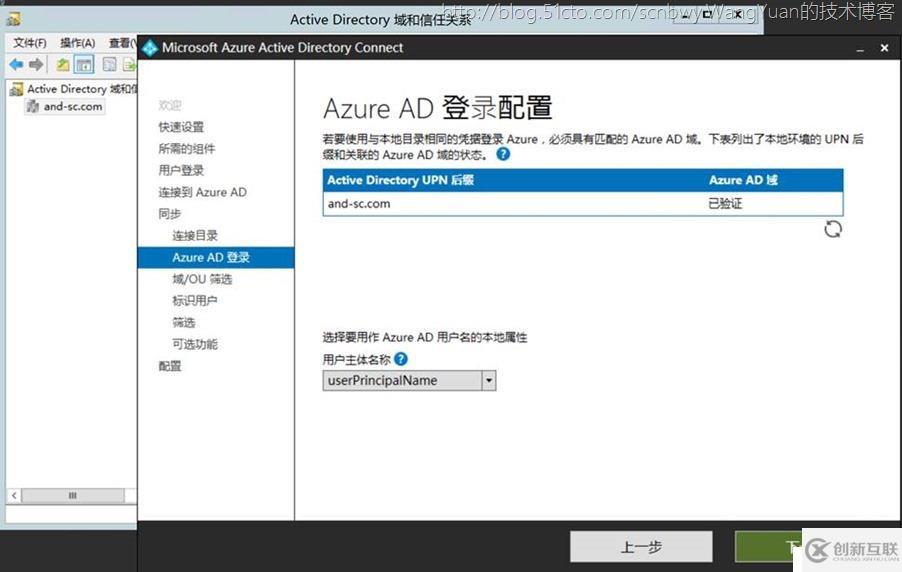The width and height of the screenshot is (902, 572).
Task: Open the userPrincipalName dropdown
Action: [488, 380]
